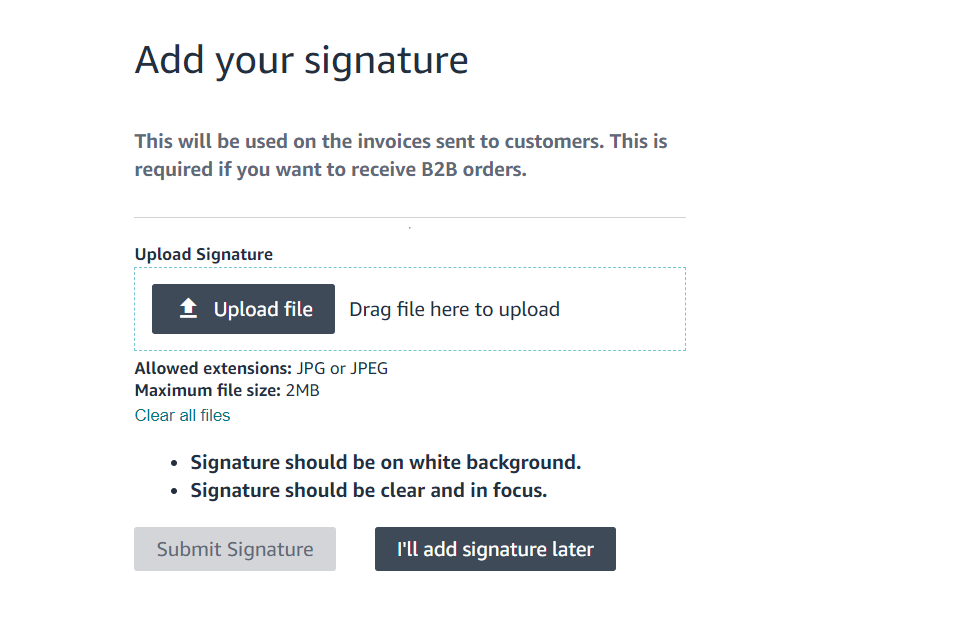Viewport: 970px width, 630px height.
Task: Click the white background requirement bullet
Action: [x=385, y=462]
